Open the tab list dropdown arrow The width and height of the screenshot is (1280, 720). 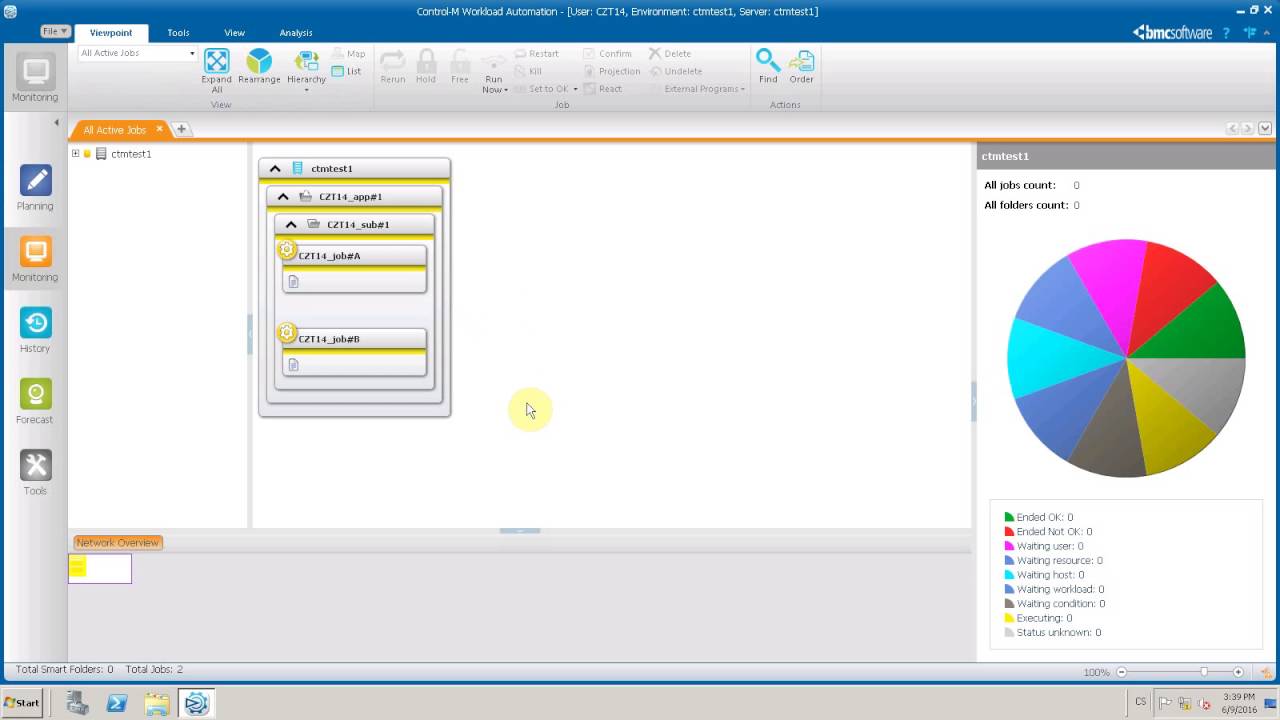tap(1265, 128)
